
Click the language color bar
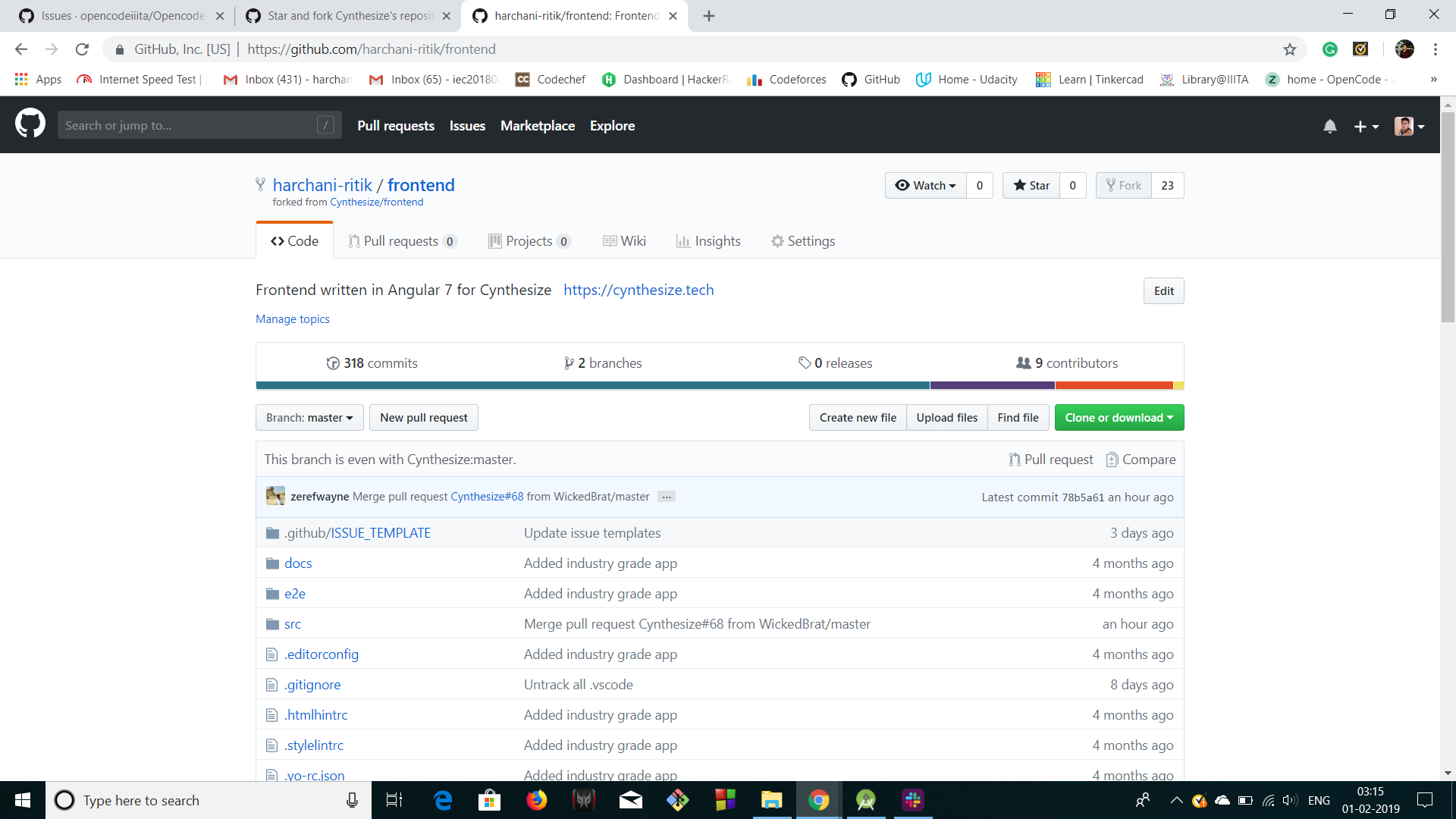591,385
